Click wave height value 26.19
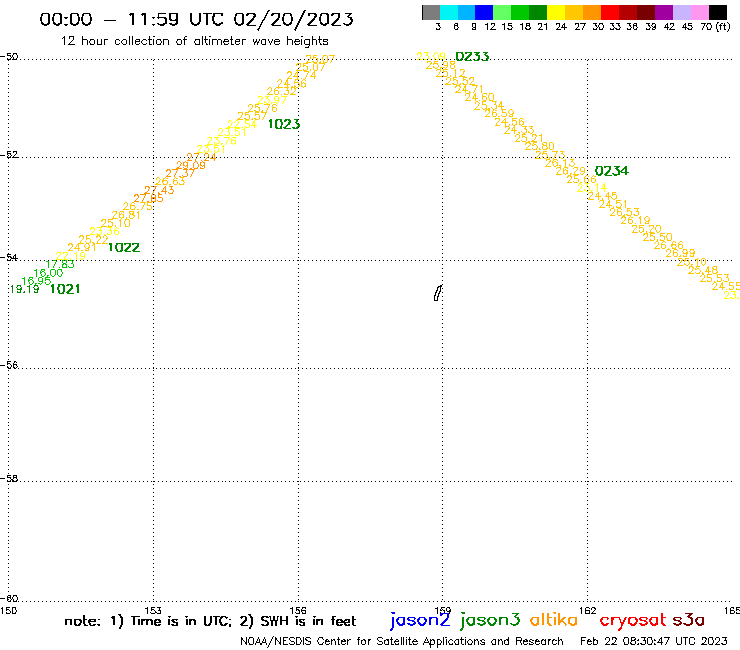Viewport: 740px width, 650px height. pyautogui.click(x=635, y=220)
